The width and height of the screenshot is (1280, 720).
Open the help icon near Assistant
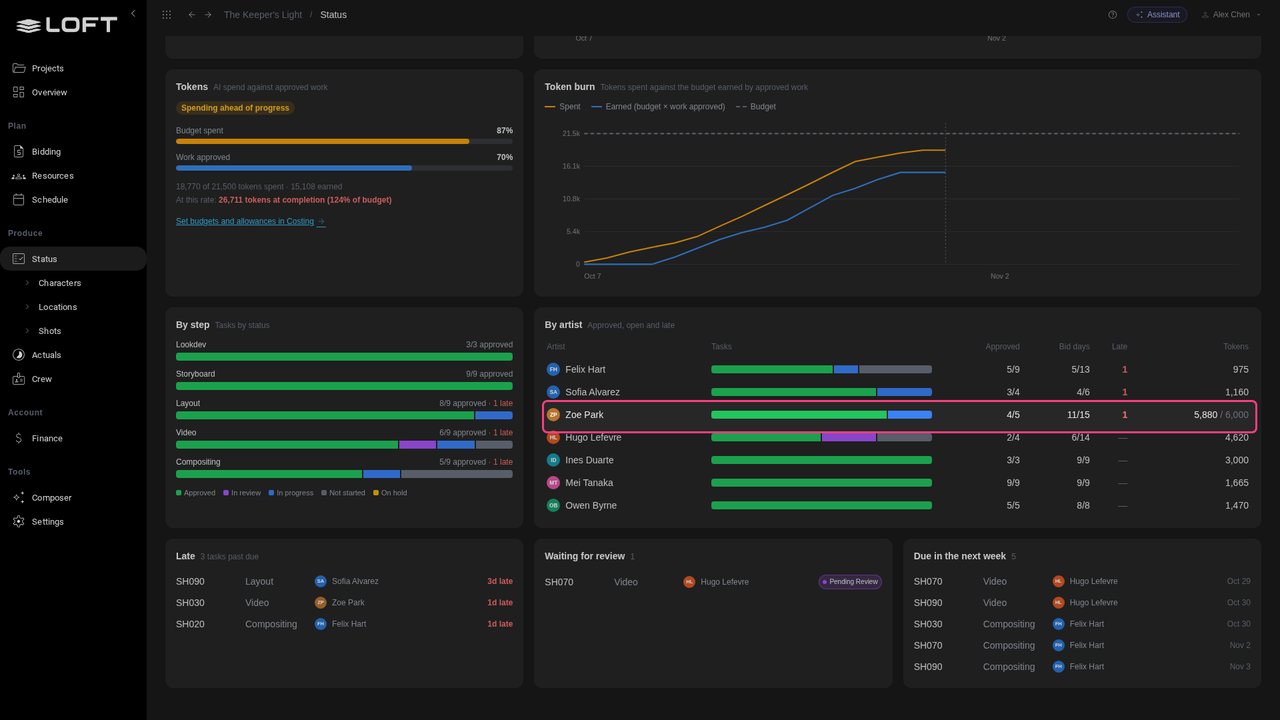pos(1112,15)
